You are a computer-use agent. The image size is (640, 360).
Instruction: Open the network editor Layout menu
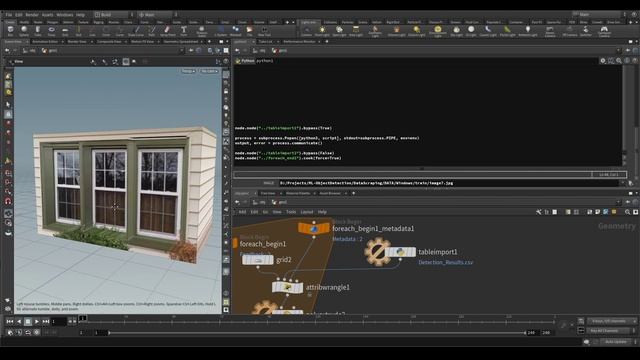click(x=307, y=212)
